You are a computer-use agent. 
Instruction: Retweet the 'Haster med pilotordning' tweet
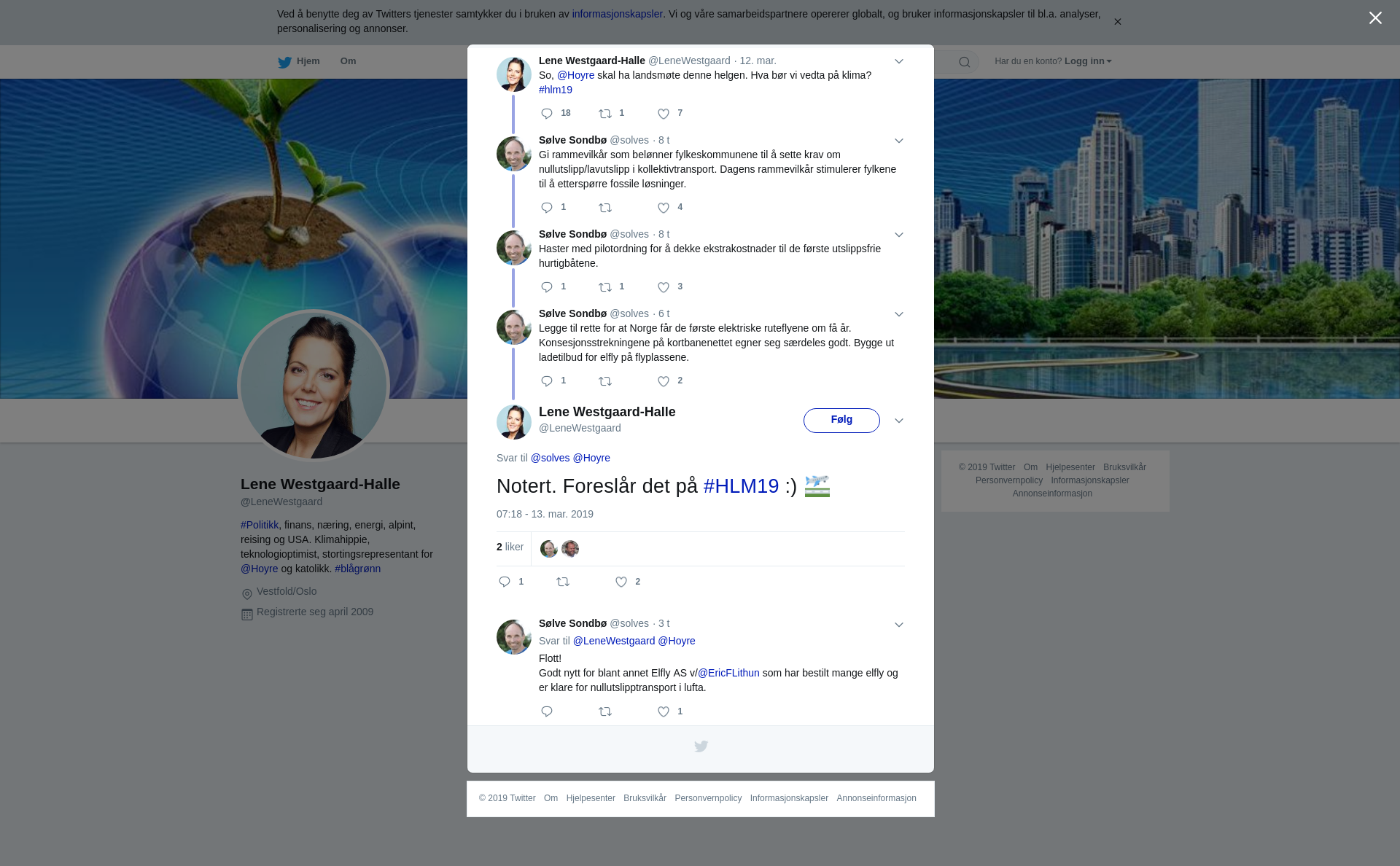[605, 287]
